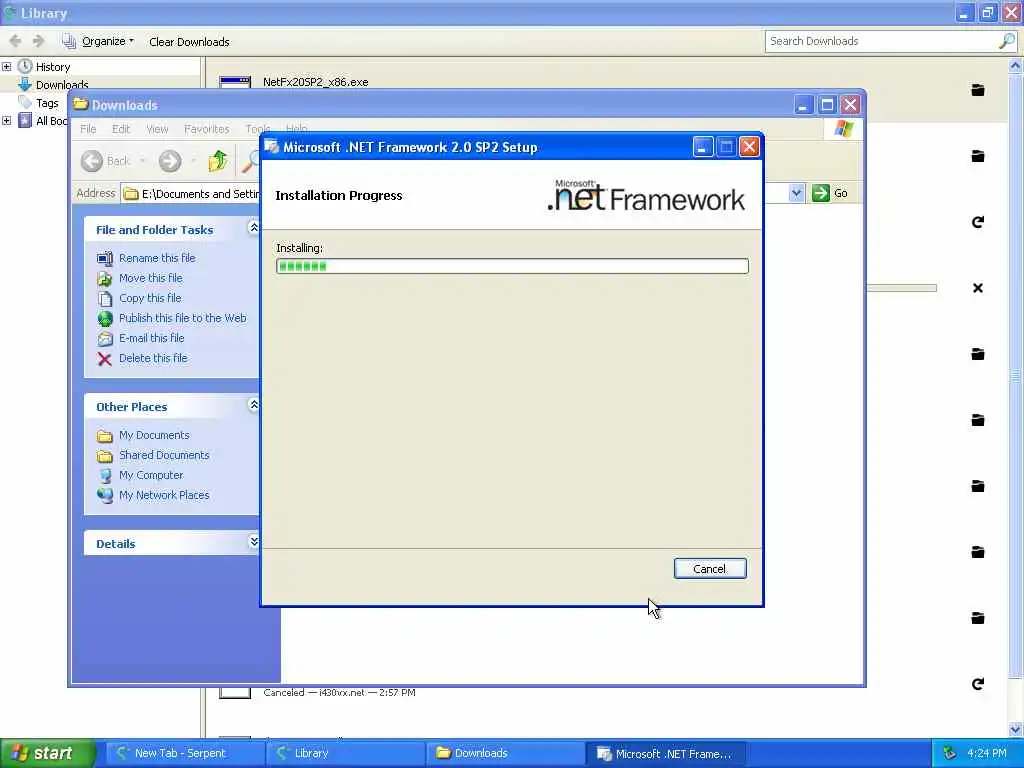1024x768 pixels.
Task: Click the setup icon in .NET dialog title bar
Action: [272, 147]
